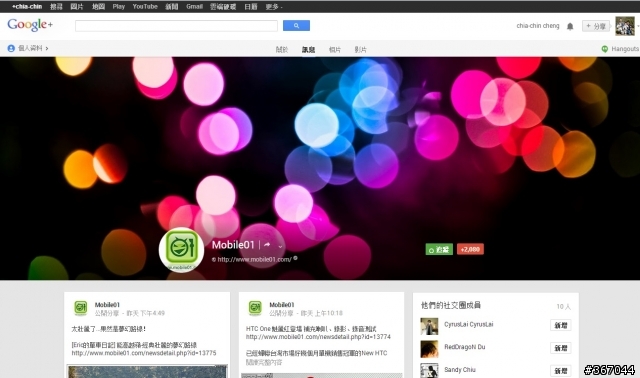Open Gmail in the top bar

coord(194,7)
